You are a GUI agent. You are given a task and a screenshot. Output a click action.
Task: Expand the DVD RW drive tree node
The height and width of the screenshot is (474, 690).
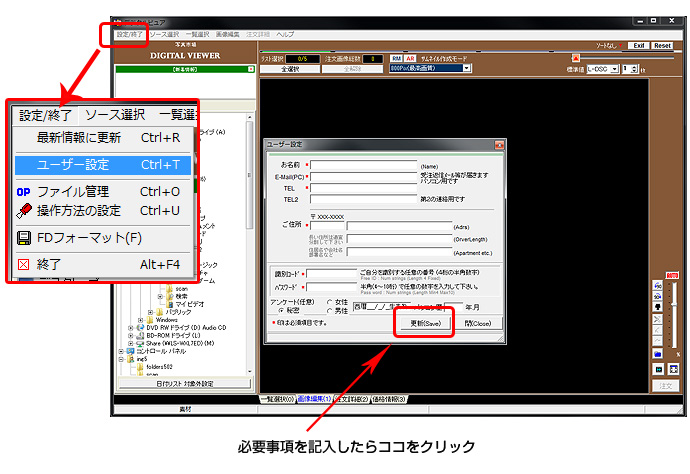tap(130, 328)
